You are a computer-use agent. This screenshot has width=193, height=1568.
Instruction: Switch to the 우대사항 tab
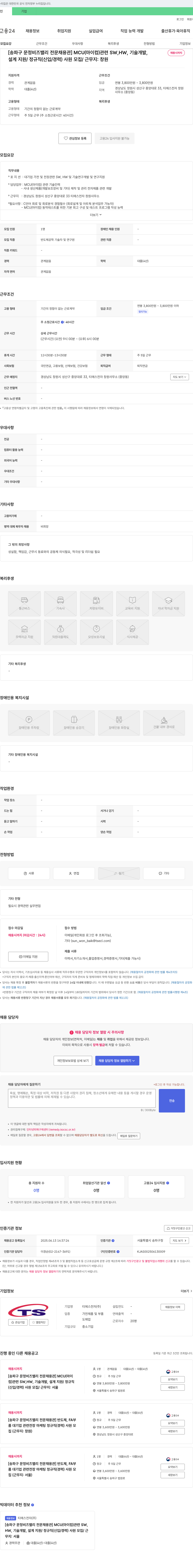coord(77,44)
